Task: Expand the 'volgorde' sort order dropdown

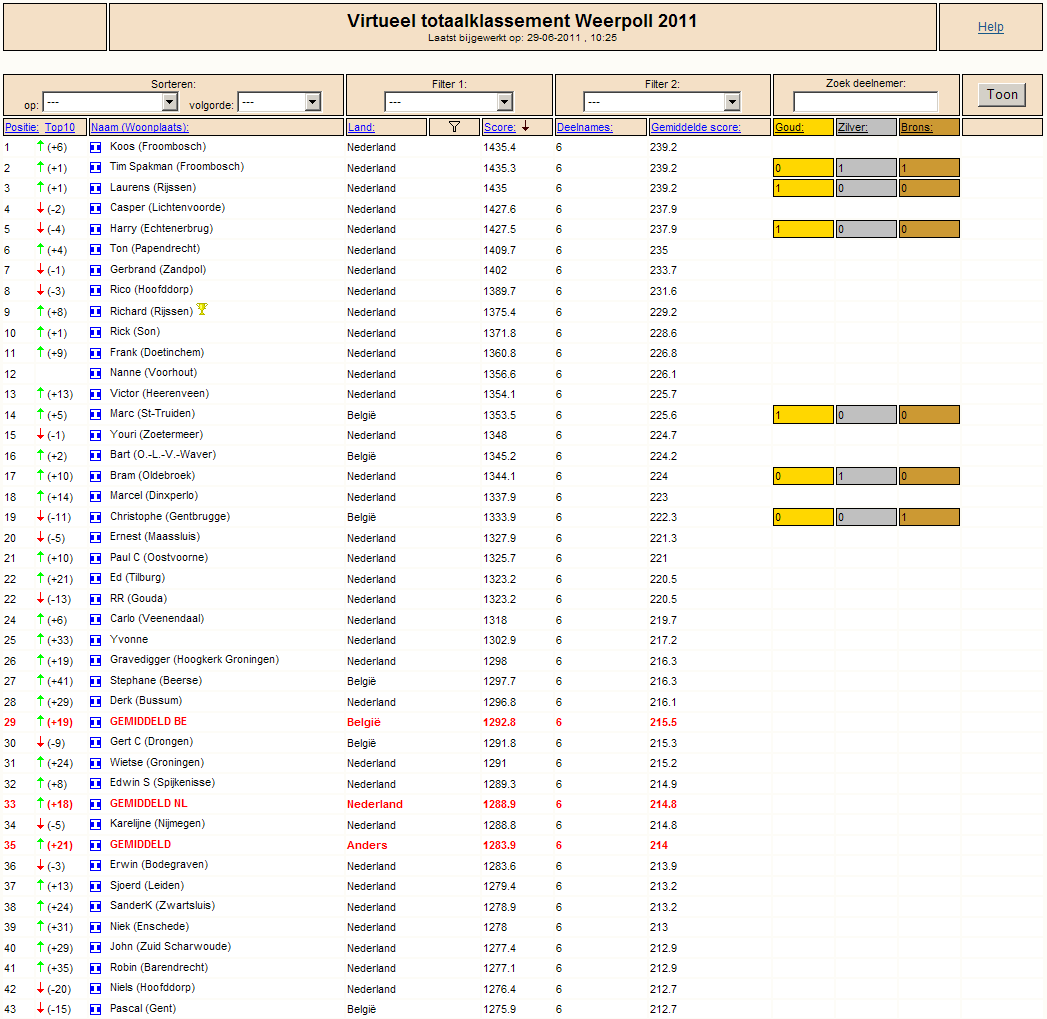Action: click(x=279, y=102)
